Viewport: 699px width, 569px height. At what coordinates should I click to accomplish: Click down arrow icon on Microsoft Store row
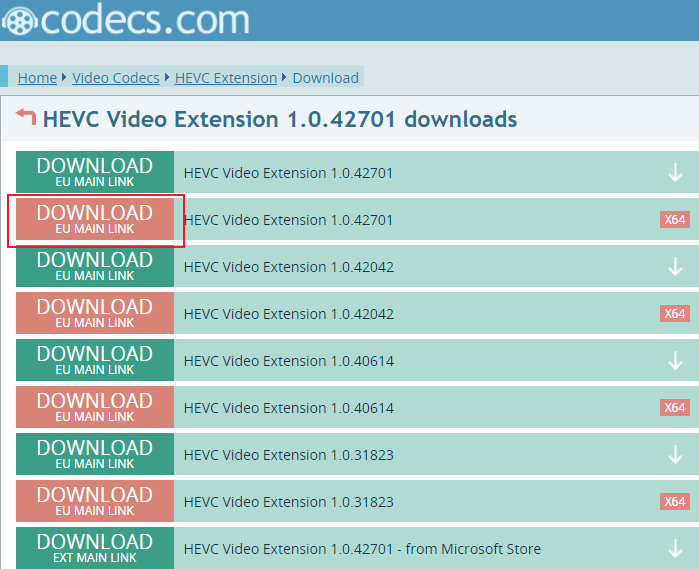[x=675, y=549]
